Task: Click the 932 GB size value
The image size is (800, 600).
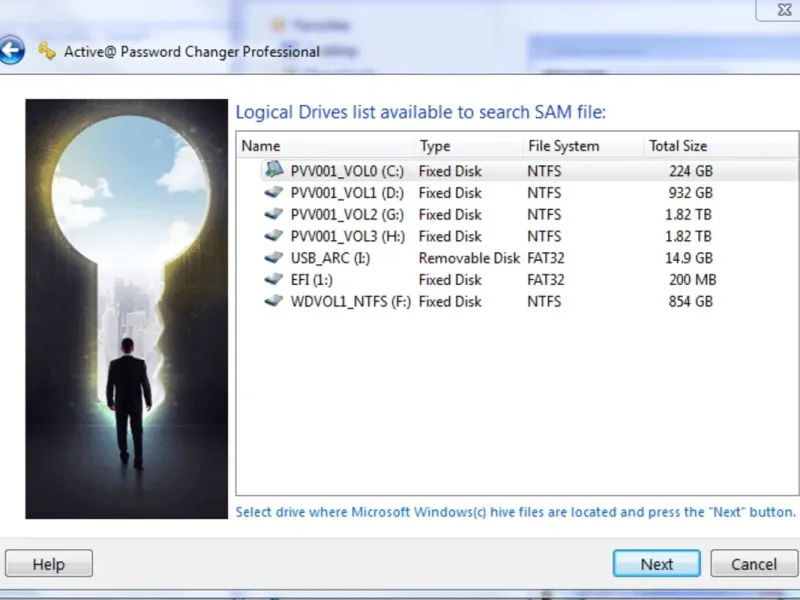Action: 691,193
